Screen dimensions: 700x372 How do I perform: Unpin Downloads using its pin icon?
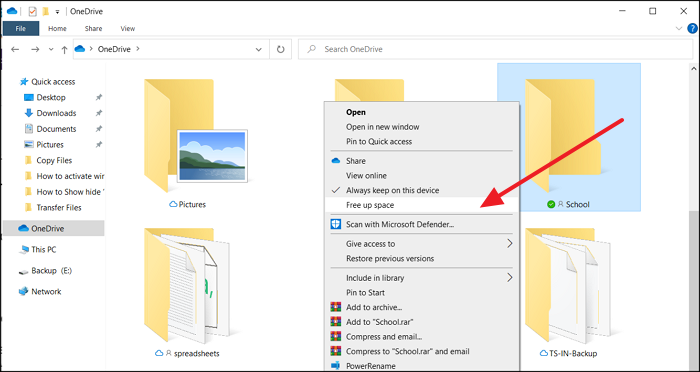[99, 113]
